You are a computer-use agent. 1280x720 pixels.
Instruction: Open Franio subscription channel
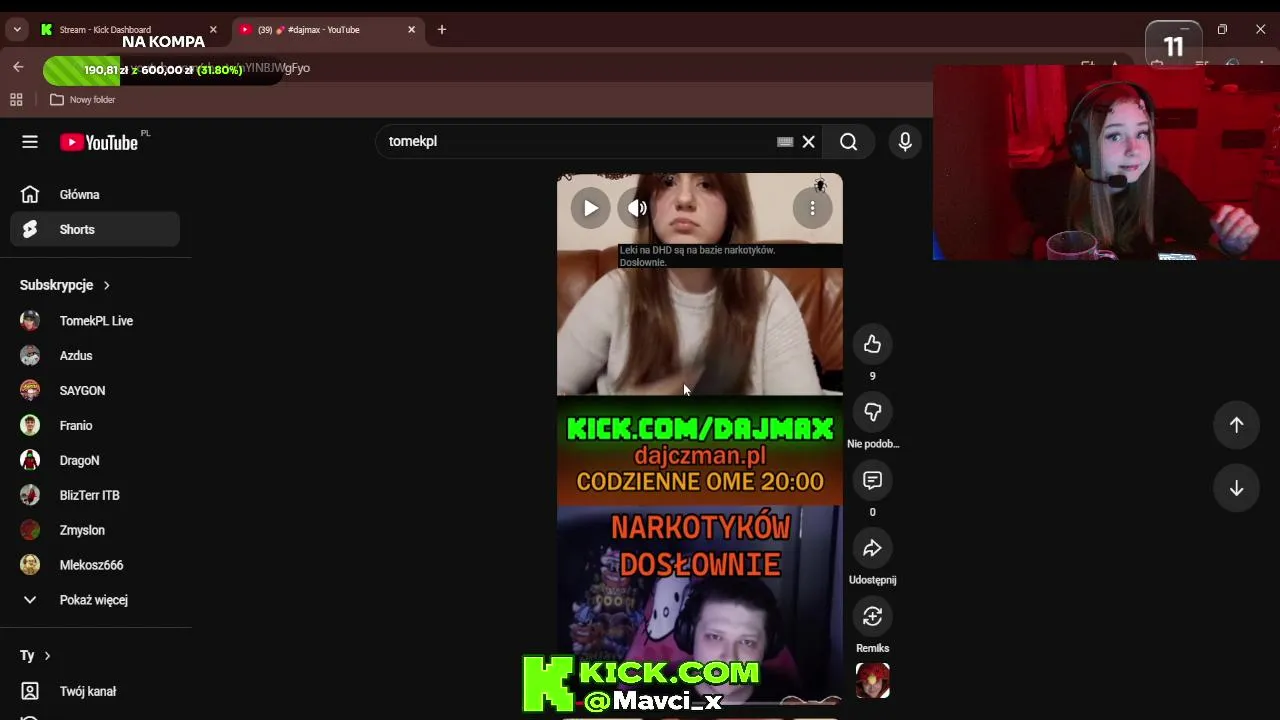(x=95, y=426)
